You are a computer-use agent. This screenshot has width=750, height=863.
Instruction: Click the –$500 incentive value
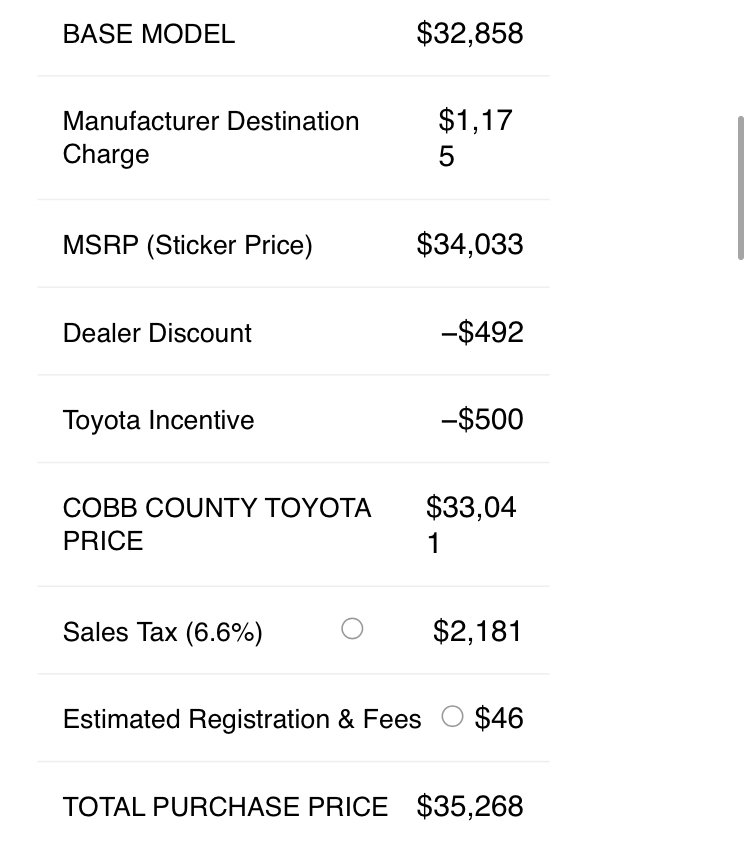point(482,419)
